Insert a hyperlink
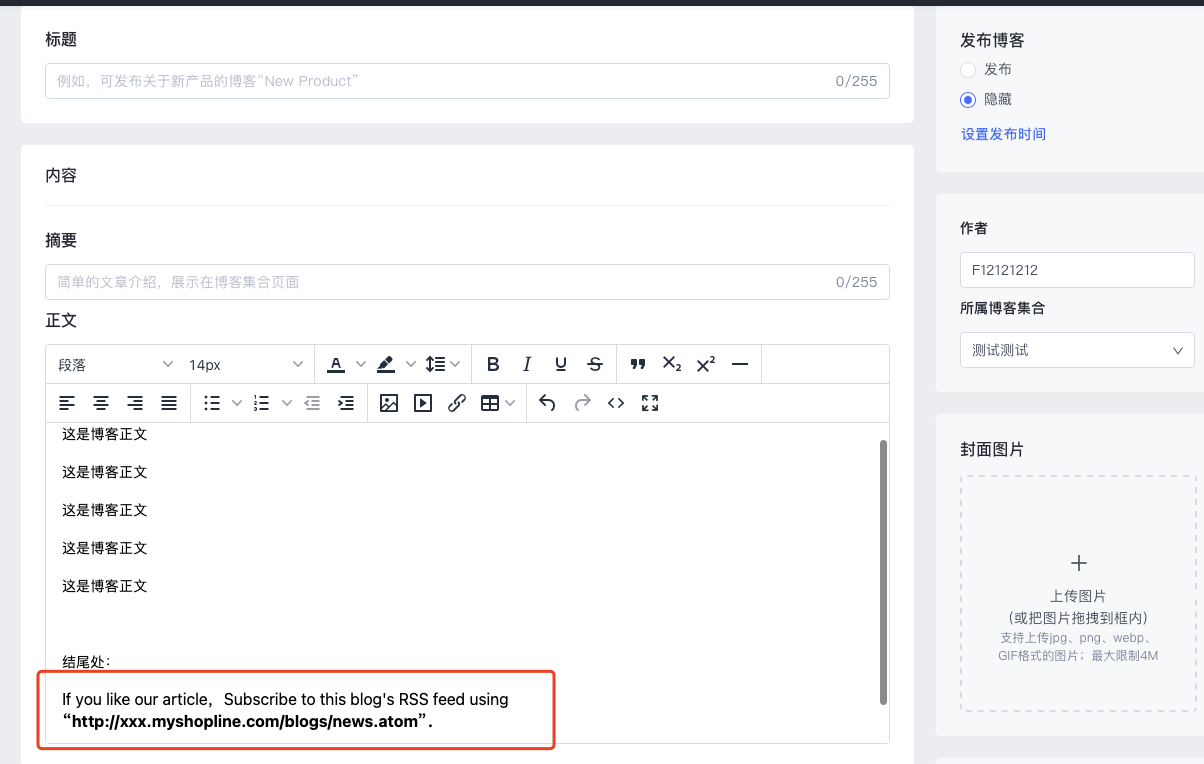This screenshot has height=764, width=1204. tap(457, 403)
